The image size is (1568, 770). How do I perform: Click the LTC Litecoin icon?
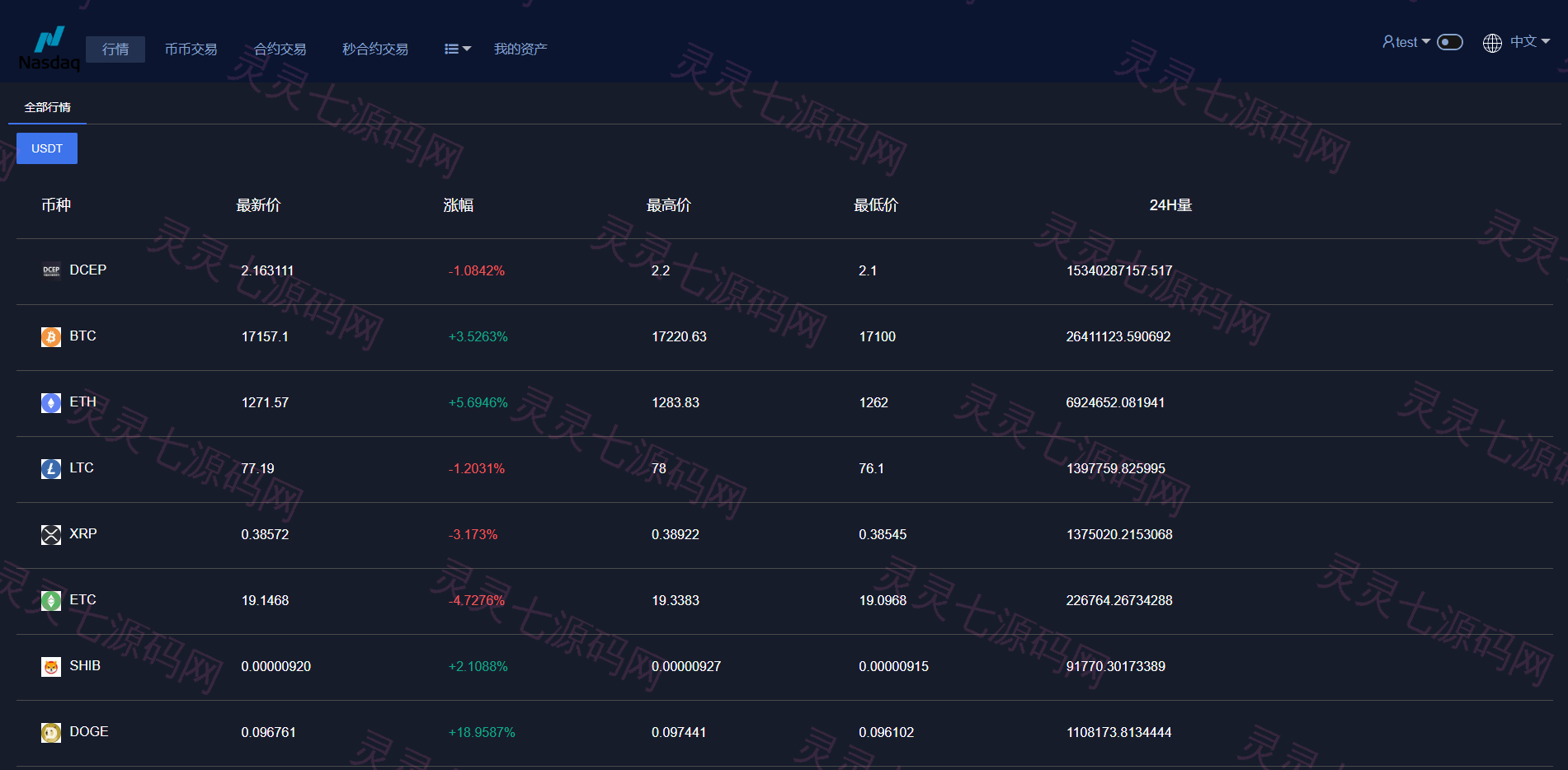tap(51, 468)
